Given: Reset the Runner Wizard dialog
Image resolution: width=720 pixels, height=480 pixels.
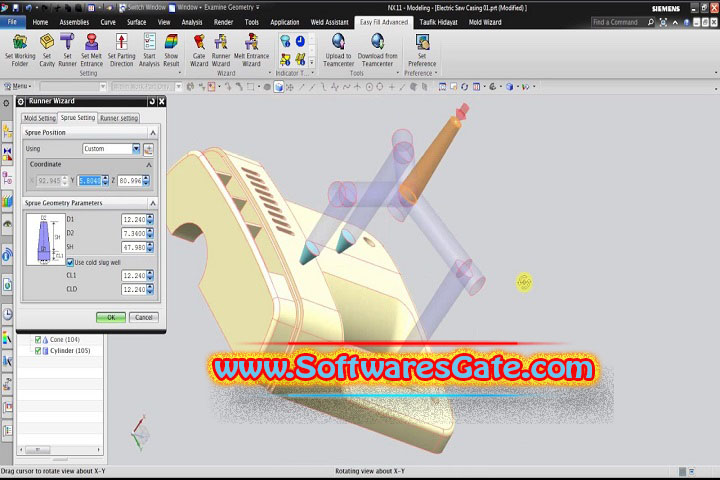Looking at the screenshot, I should (x=152, y=102).
